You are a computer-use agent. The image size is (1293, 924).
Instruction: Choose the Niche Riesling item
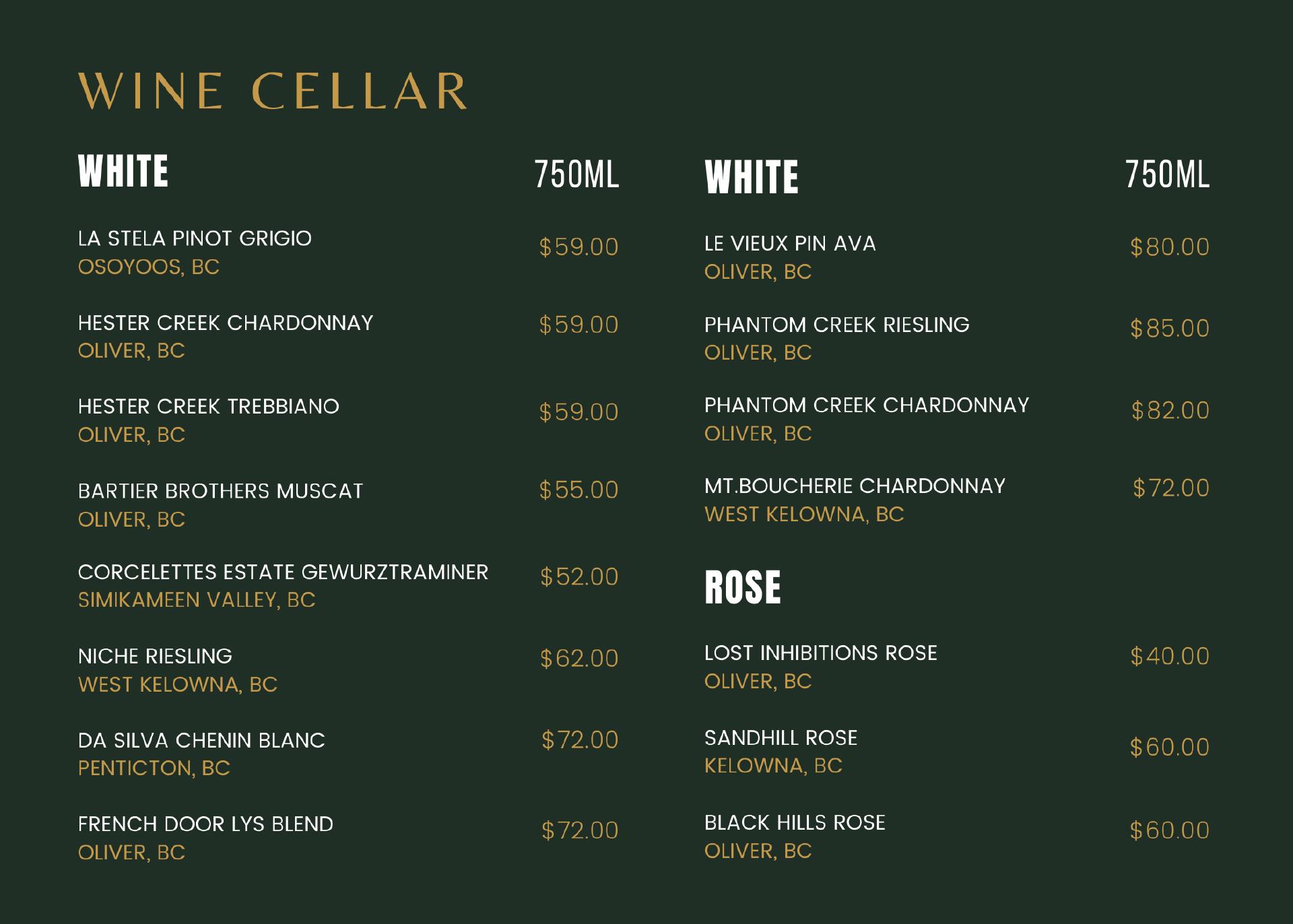click(x=155, y=656)
